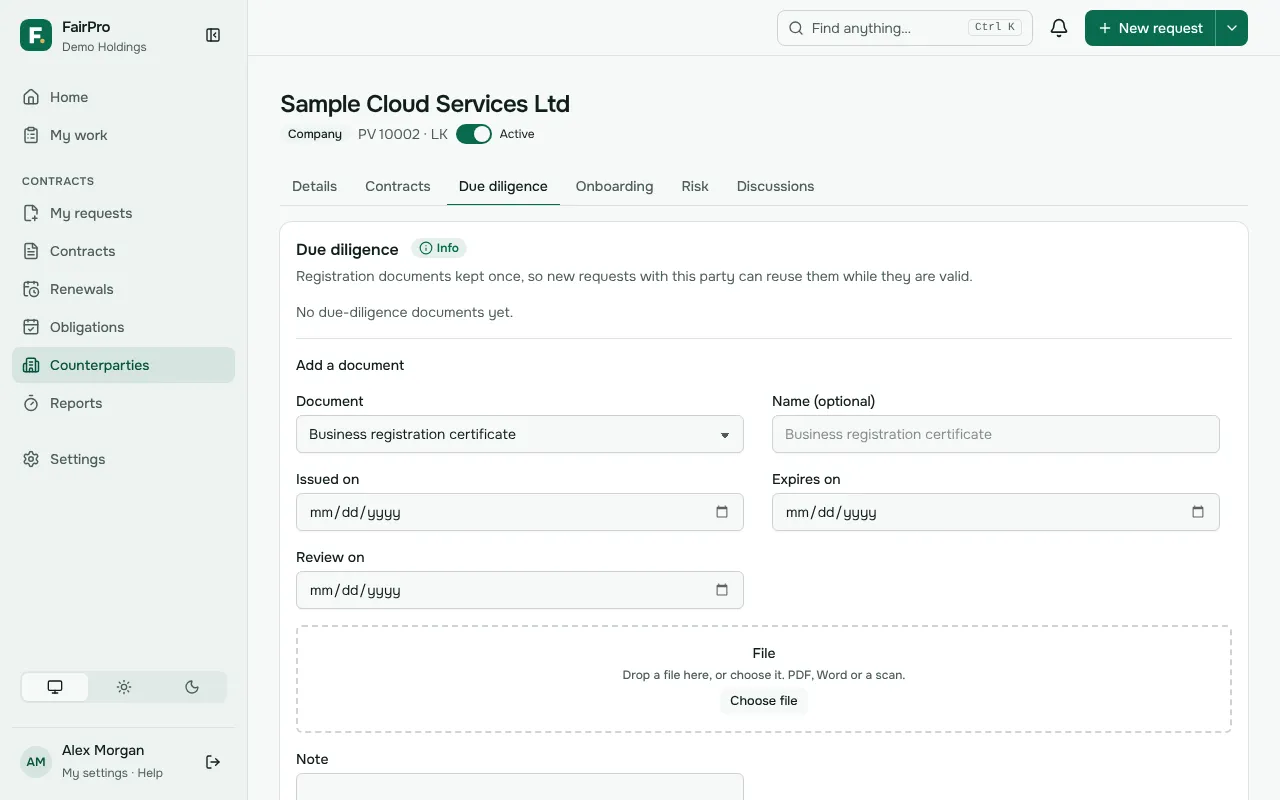Select Counterparties in the sidebar
Image resolution: width=1280 pixels, height=800 pixels.
pyautogui.click(x=123, y=365)
